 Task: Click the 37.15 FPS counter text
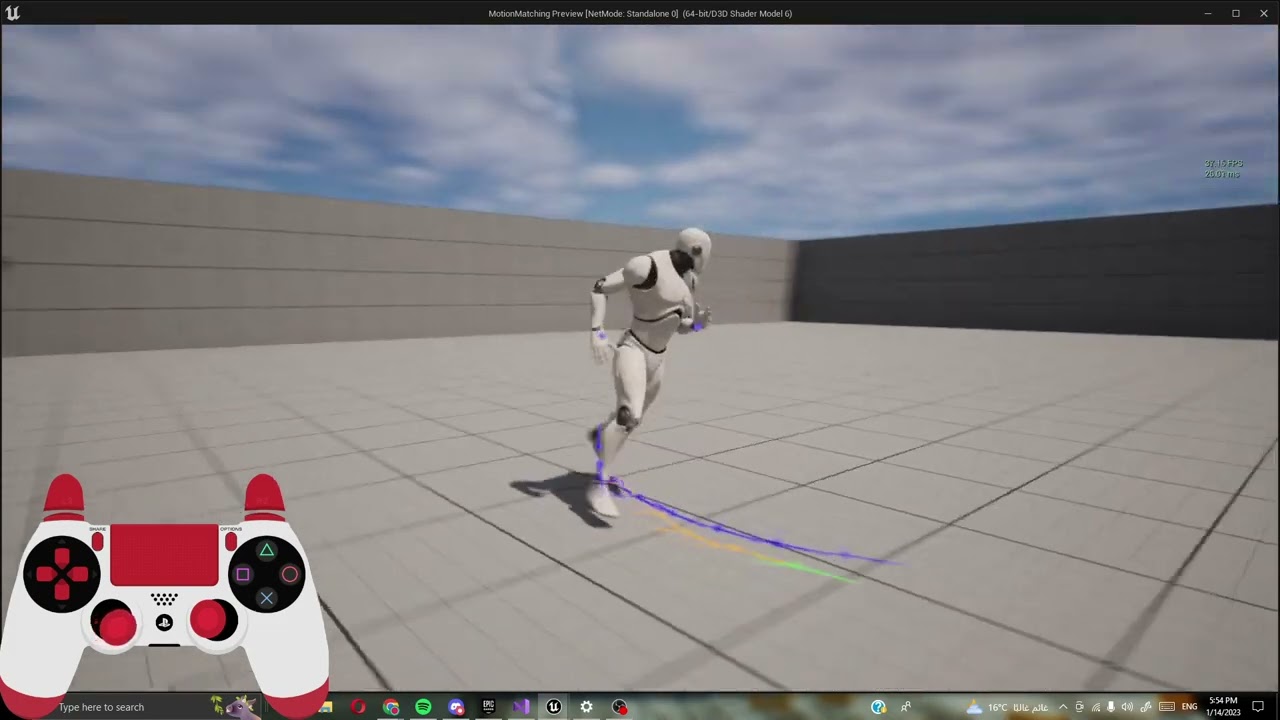tap(1223, 164)
